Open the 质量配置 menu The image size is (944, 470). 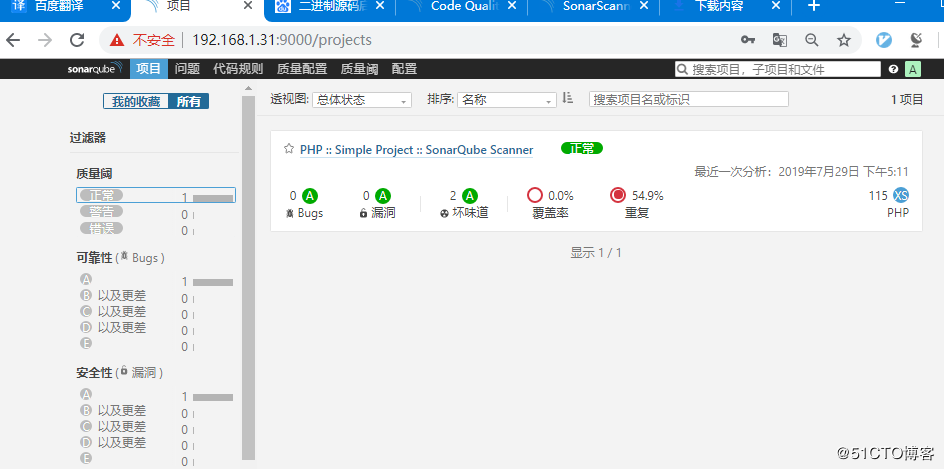pos(302,69)
